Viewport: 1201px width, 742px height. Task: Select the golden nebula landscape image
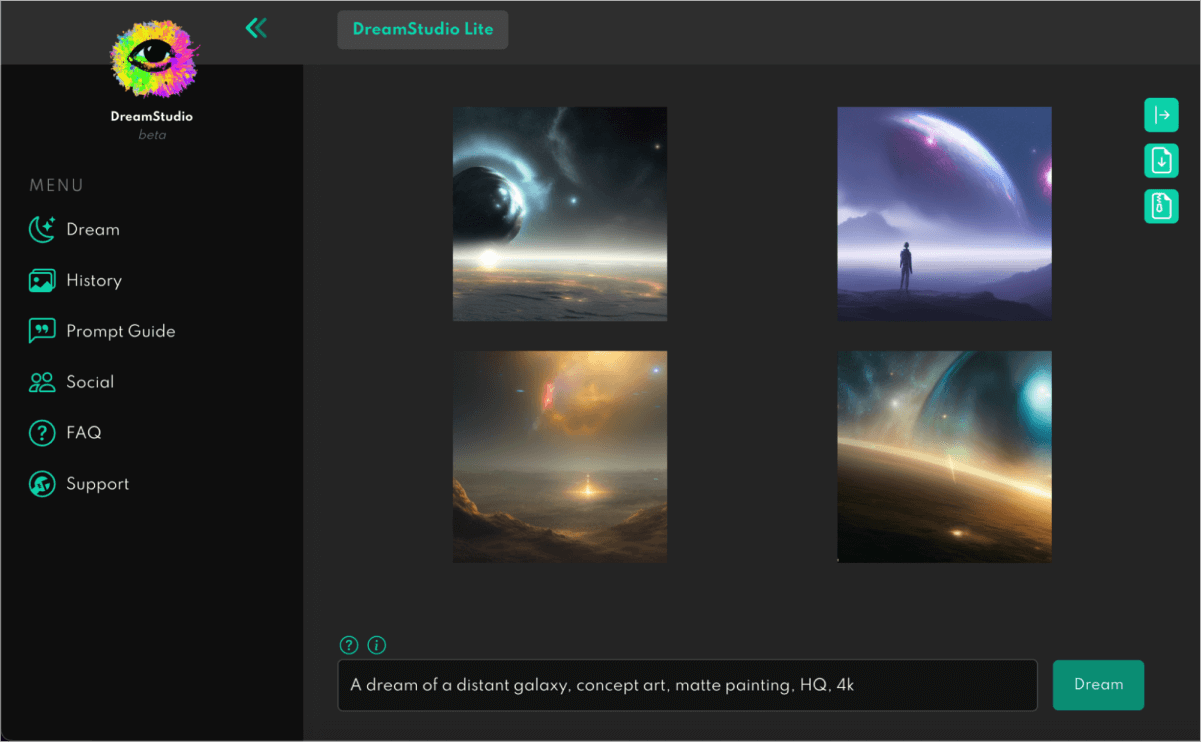coord(560,456)
